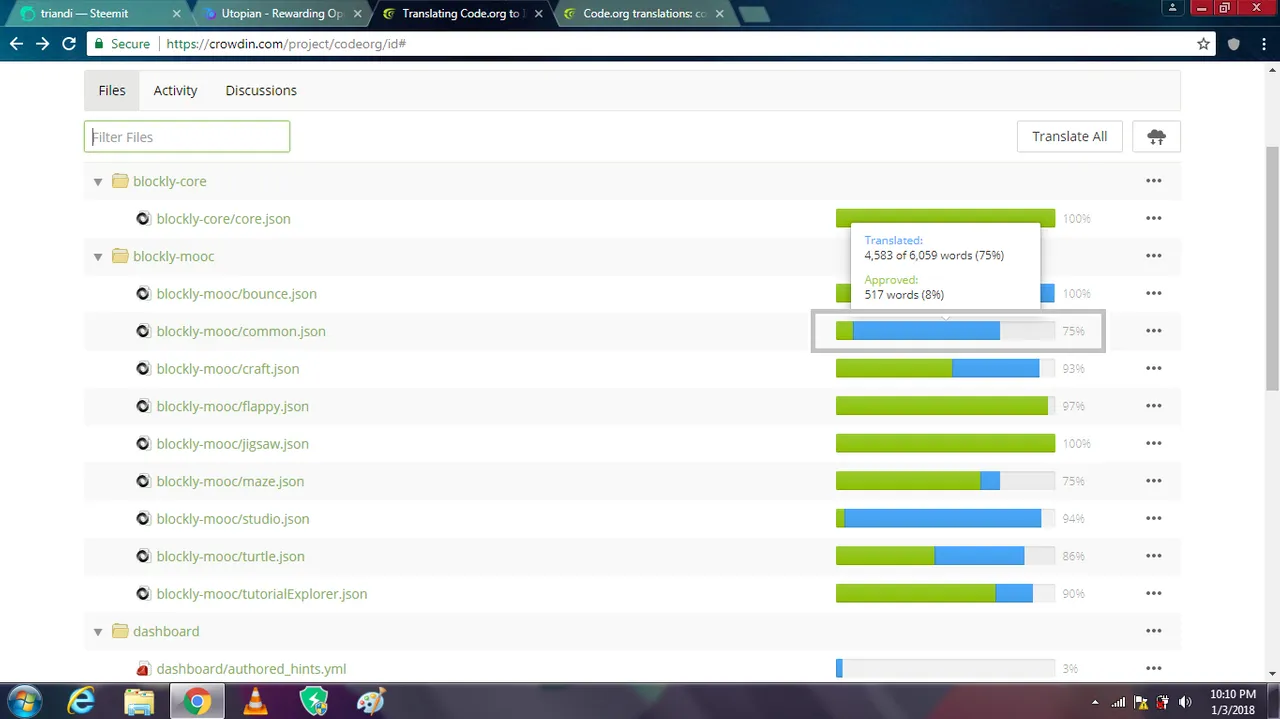Viewport: 1280px width, 719px height.
Task: Open Paint from the taskbar
Action: (371, 702)
